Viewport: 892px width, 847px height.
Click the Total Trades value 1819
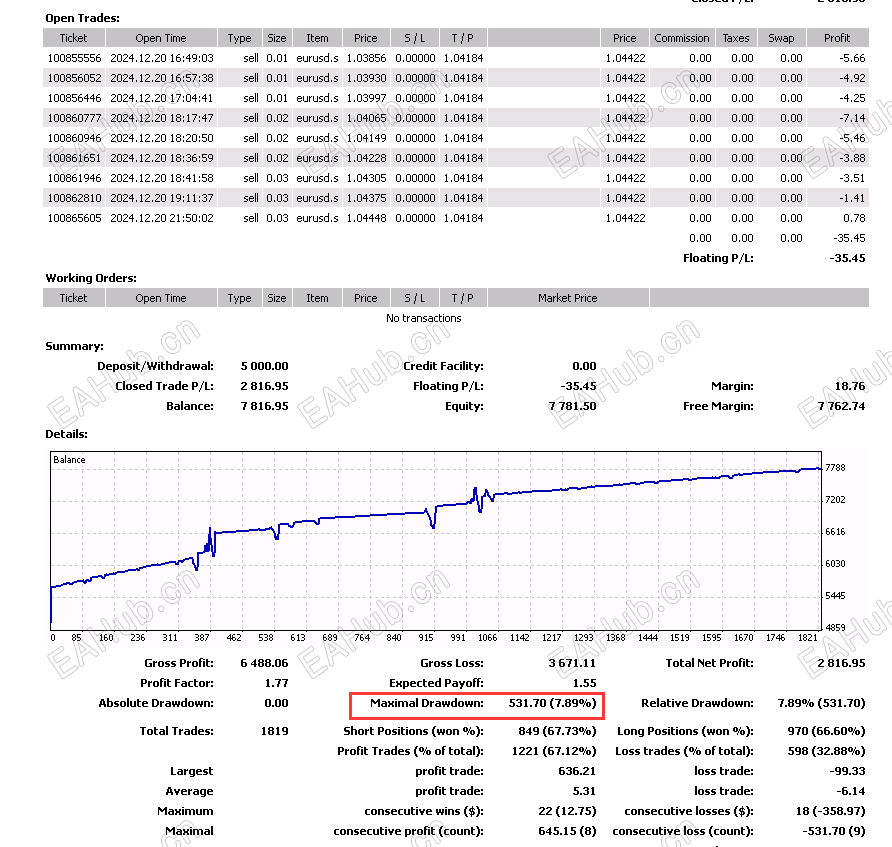point(275,730)
